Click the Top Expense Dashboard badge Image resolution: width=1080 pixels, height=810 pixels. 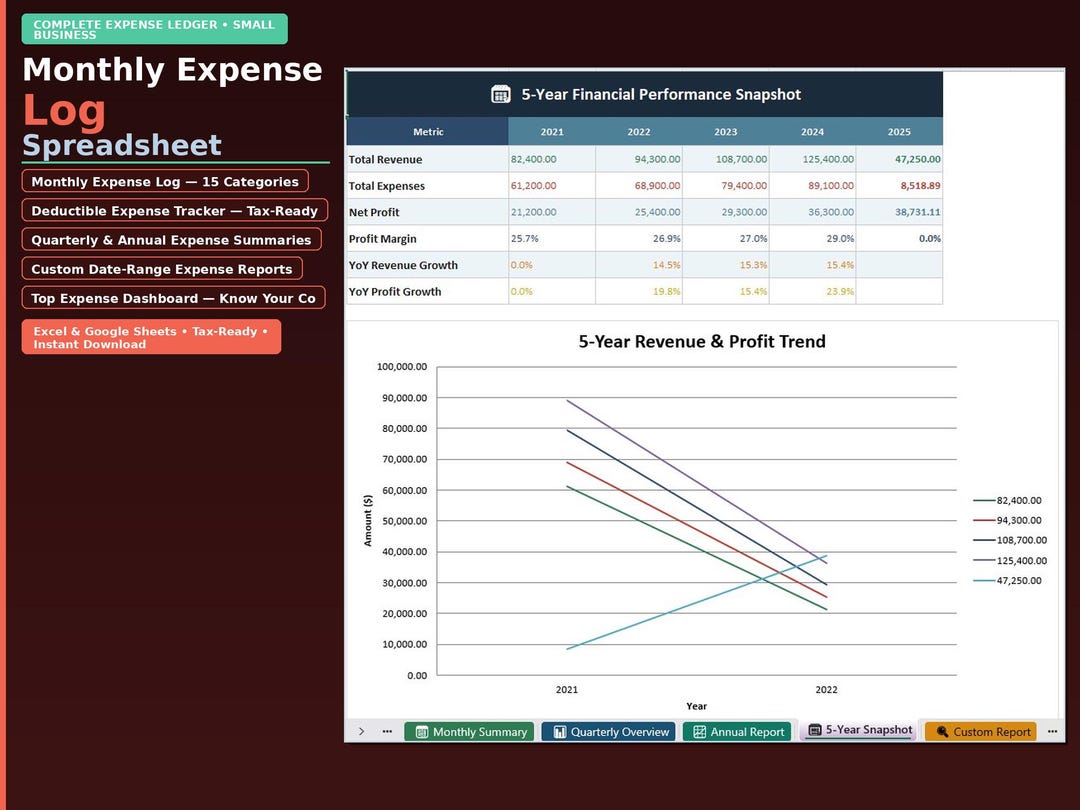(174, 298)
